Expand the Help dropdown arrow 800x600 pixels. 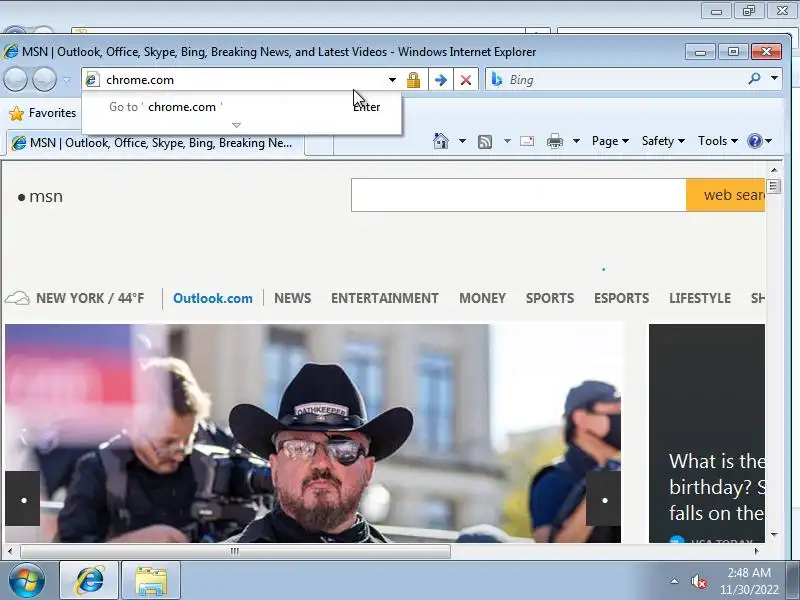click(768, 141)
